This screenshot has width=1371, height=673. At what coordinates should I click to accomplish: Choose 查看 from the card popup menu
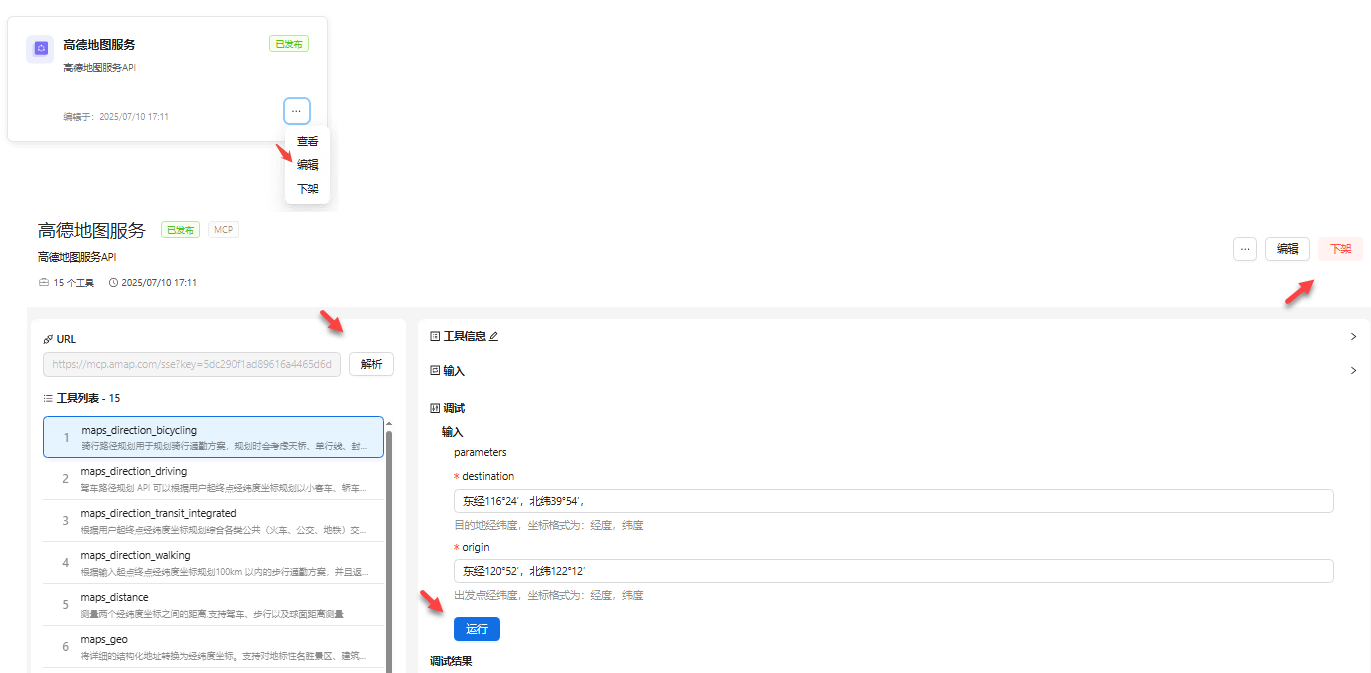(x=307, y=142)
